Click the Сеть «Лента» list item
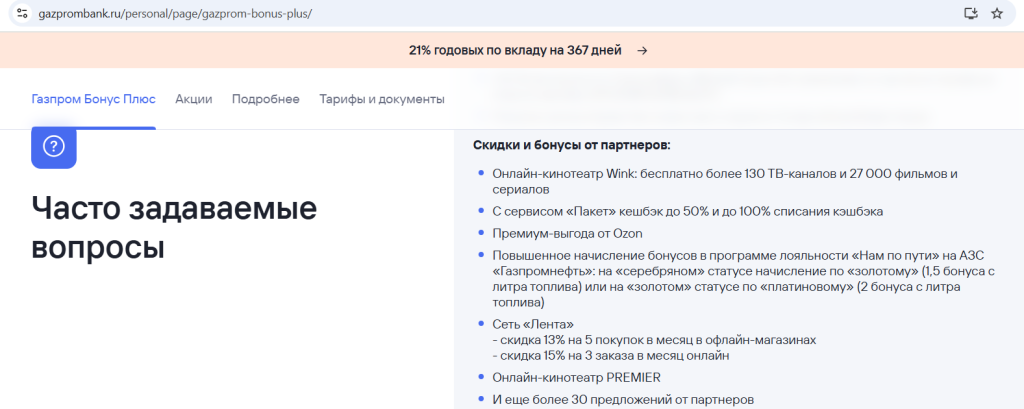1024x409 pixels. [533, 324]
